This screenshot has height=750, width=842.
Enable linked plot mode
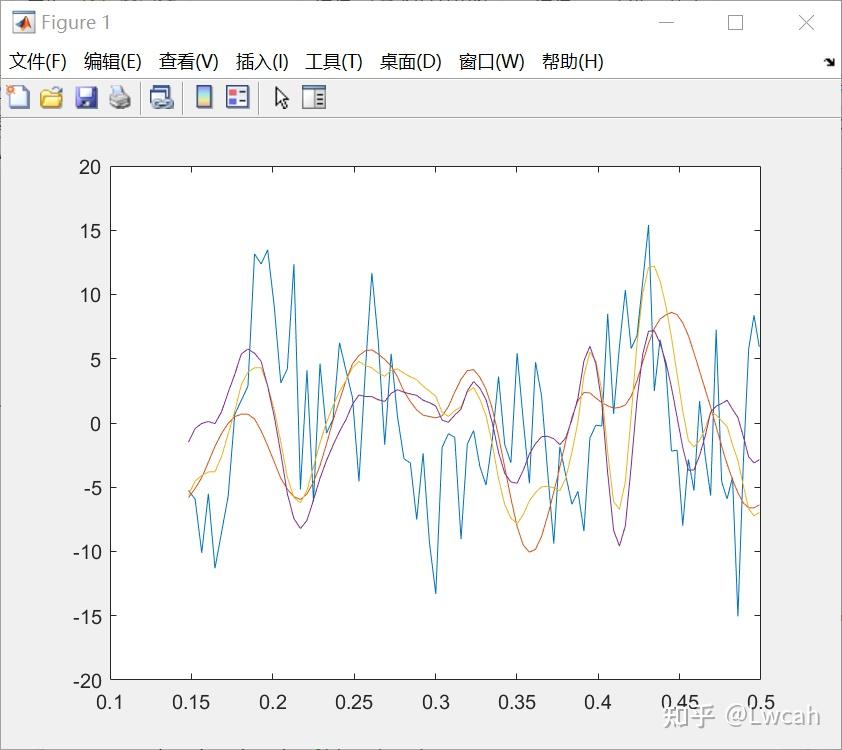(x=162, y=97)
